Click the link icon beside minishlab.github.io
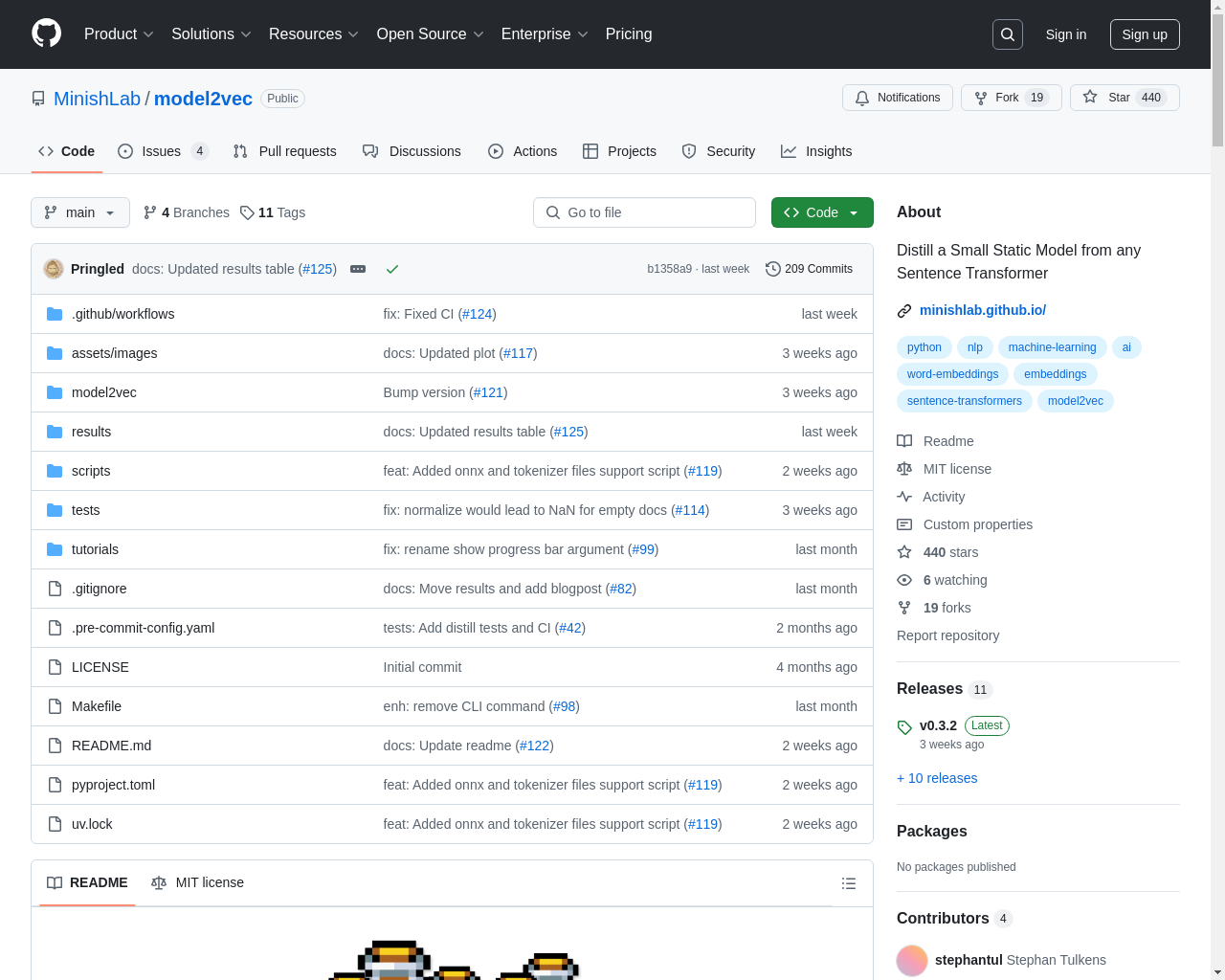Image resolution: width=1225 pixels, height=980 pixels. 904,311
